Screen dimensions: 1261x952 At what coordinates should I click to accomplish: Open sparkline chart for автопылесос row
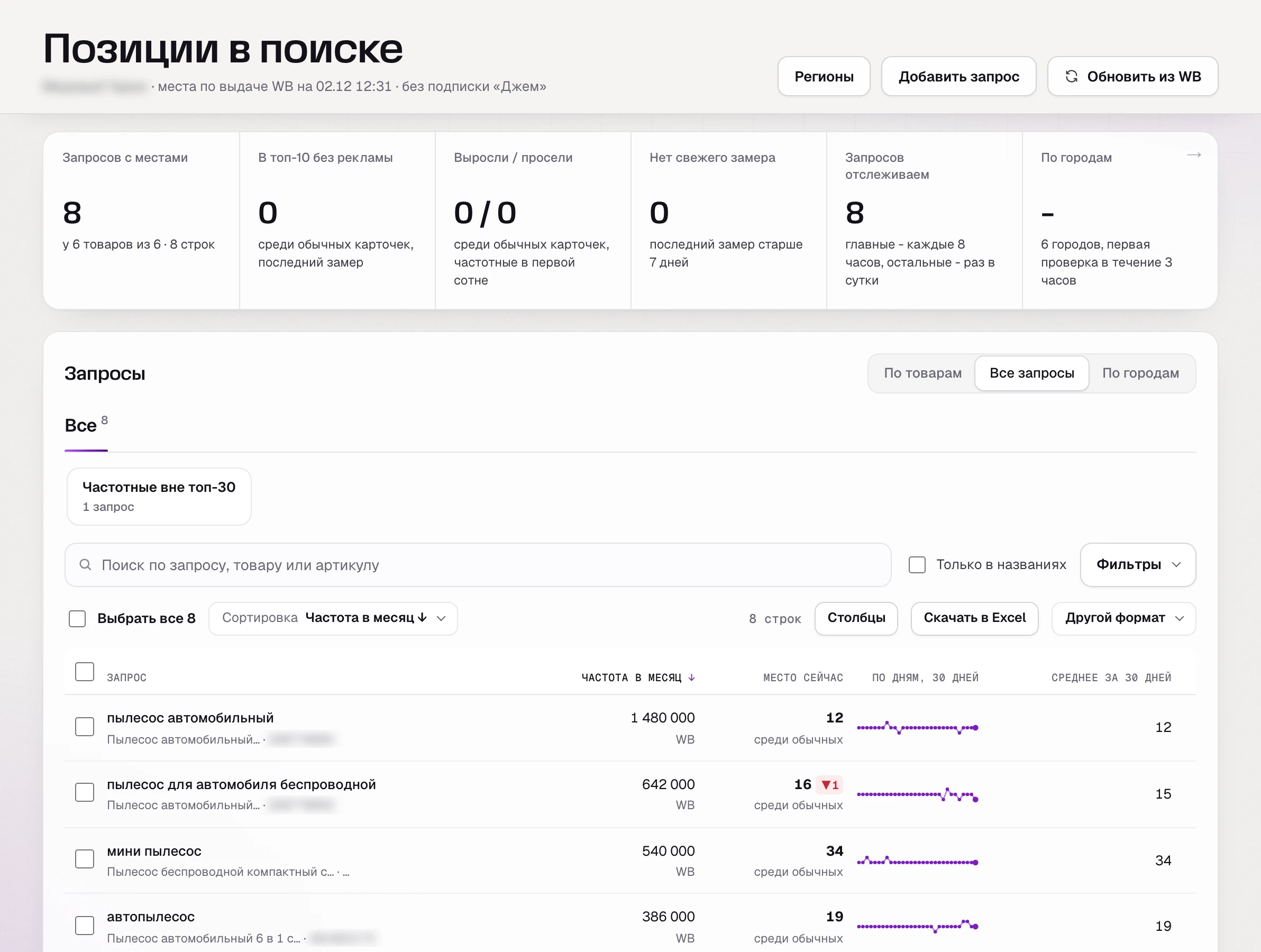pyautogui.click(x=918, y=926)
